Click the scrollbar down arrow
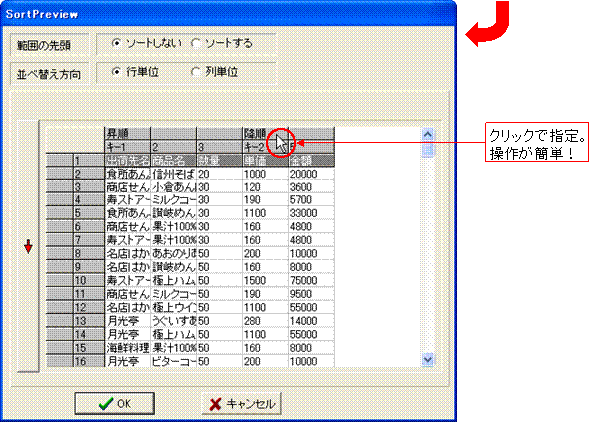This screenshot has width=590, height=422. (x=428, y=360)
